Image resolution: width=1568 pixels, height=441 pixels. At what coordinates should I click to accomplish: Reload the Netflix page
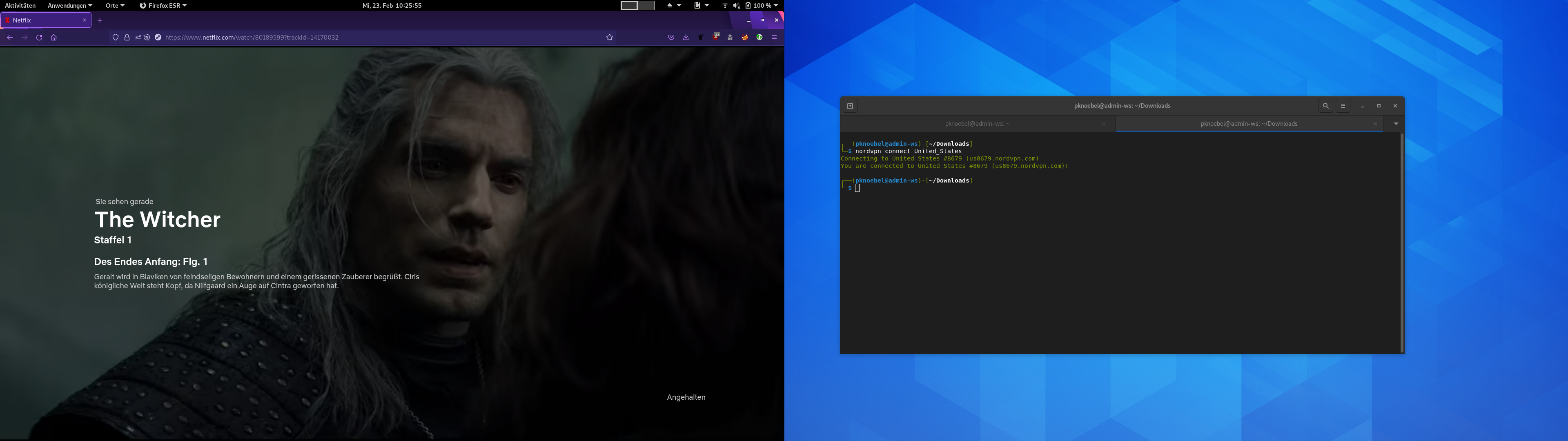click(x=39, y=38)
